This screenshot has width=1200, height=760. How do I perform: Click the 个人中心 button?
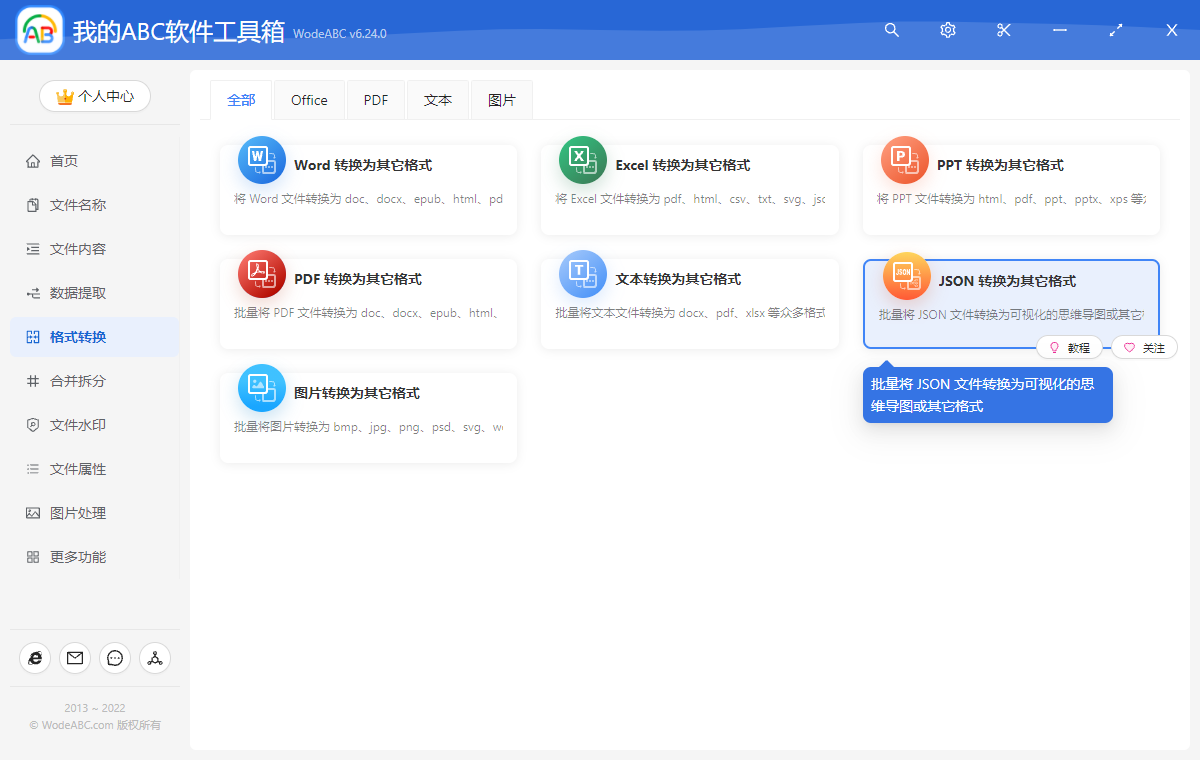click(94, 96)
